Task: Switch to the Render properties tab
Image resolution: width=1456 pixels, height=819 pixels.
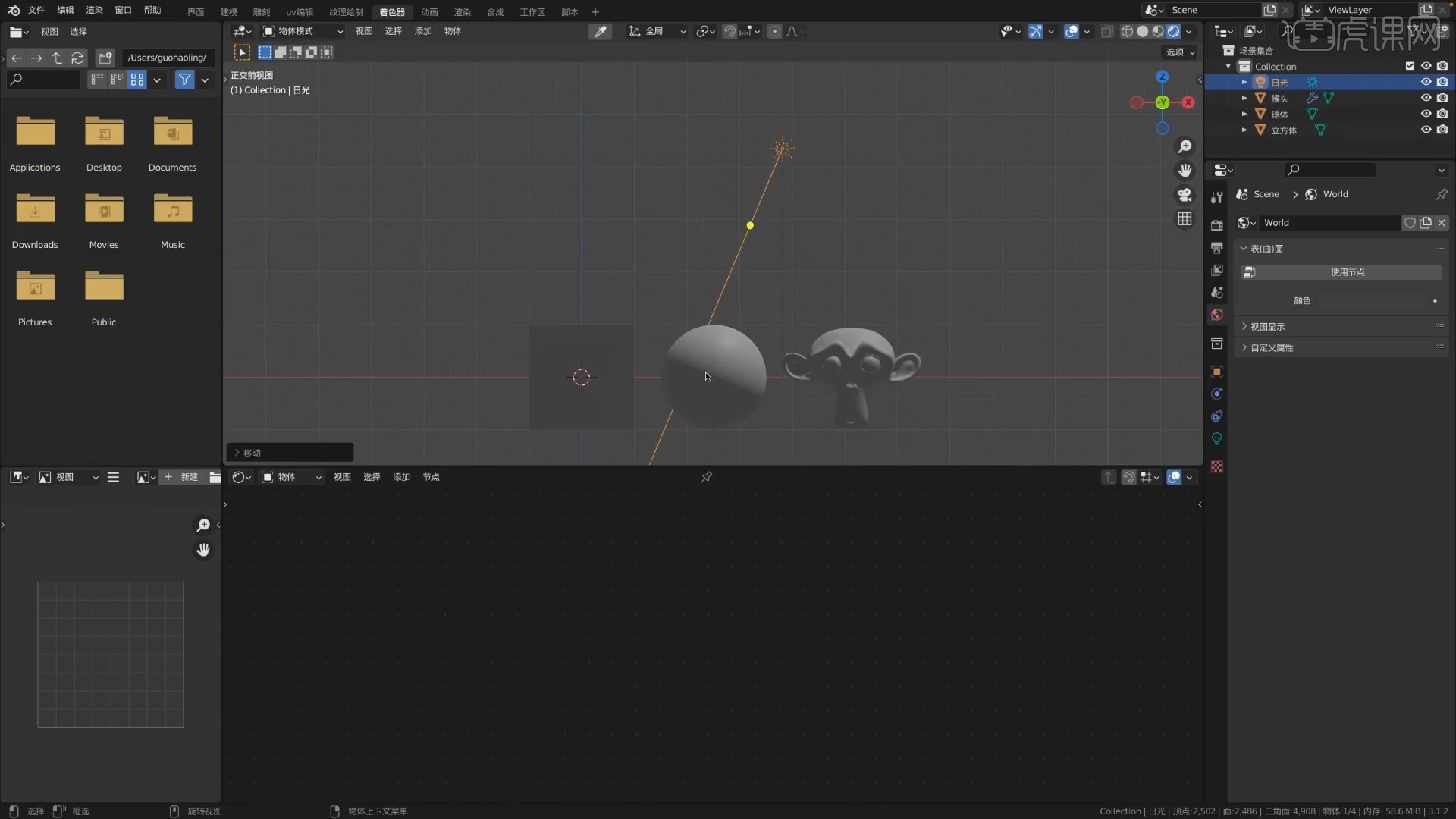Action: [1217, 225]
